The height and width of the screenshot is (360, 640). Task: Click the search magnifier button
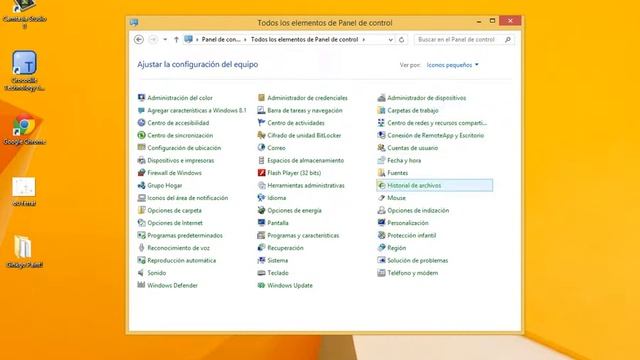point(508,40)
